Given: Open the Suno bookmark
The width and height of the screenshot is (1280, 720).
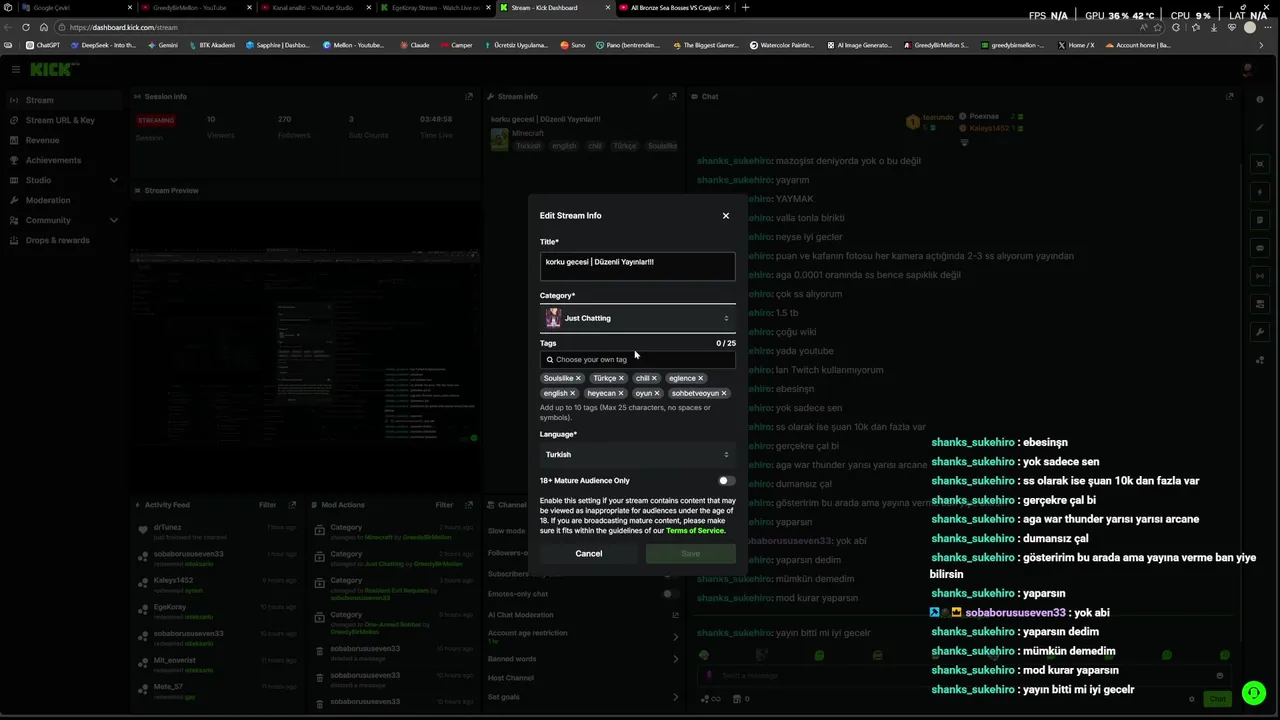Looking at the screenshot, I should [573, 45].
